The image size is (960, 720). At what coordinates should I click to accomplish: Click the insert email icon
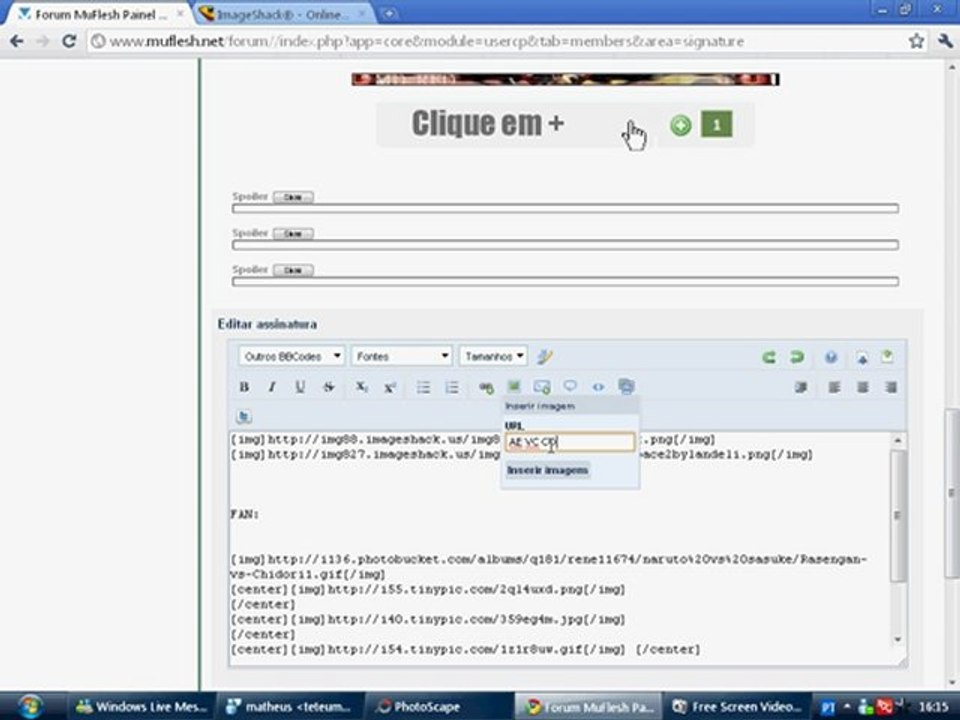(542, 386)
